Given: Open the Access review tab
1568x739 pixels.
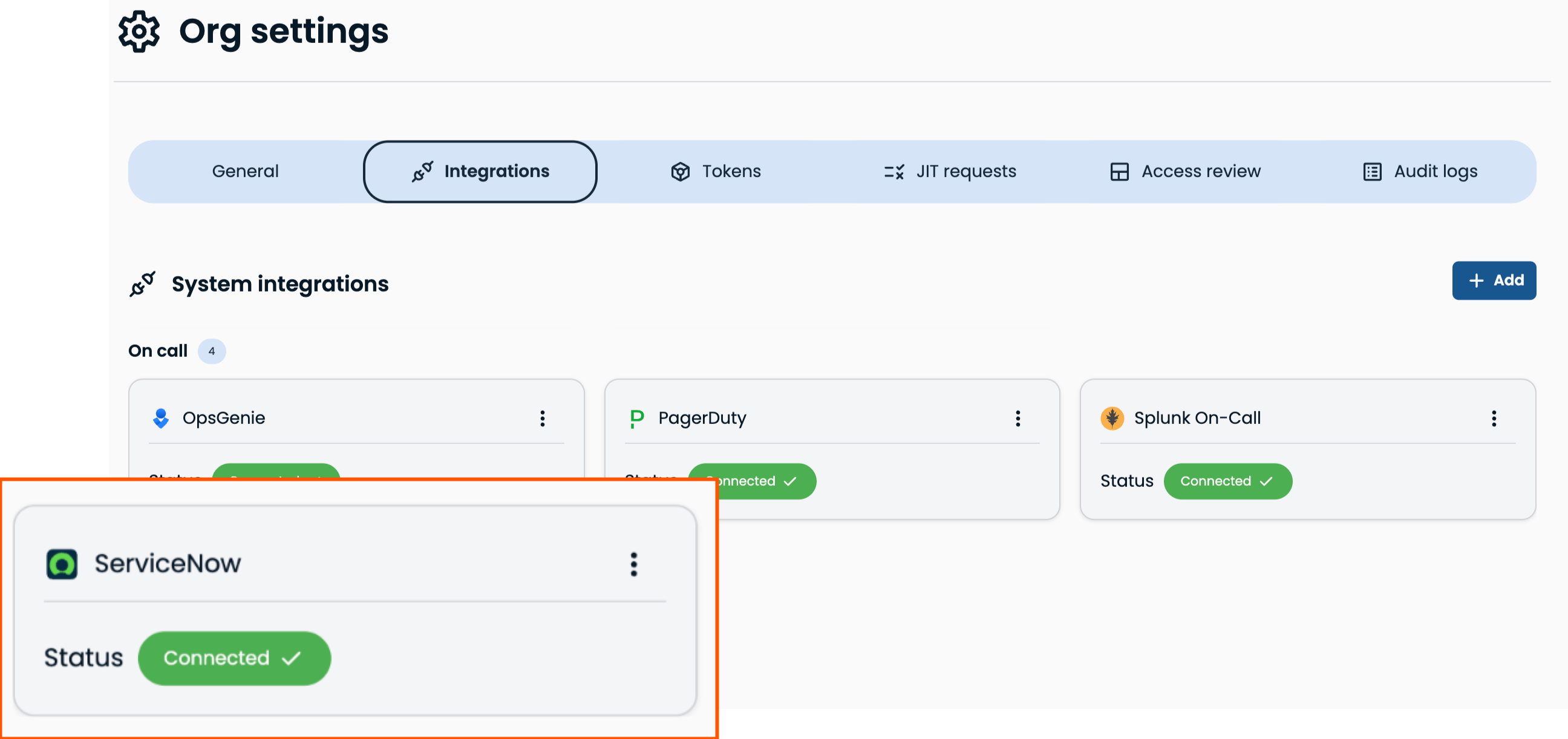Looking at the screenshot, I should tap(1184, 172).
